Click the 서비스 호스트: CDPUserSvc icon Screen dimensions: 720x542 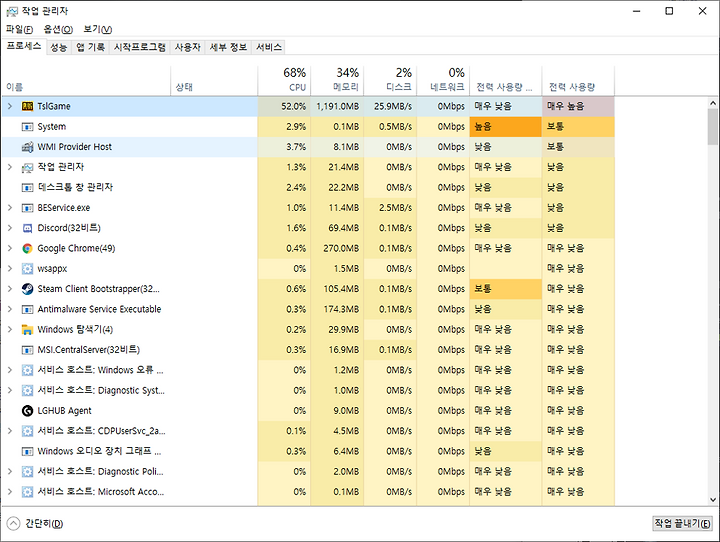pyautogui.click(x=28, y=431)
